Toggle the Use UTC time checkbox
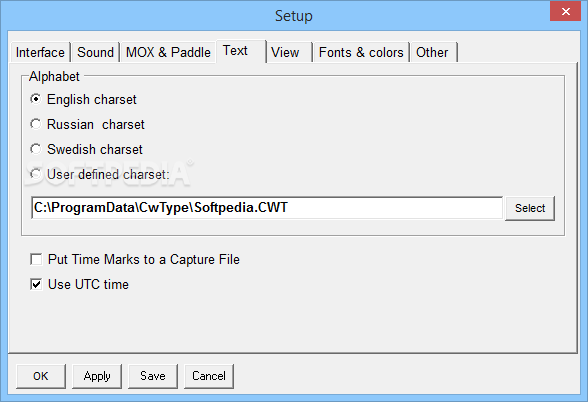The image size is (588, 402). pyautogui.click(x=36, y=284)
